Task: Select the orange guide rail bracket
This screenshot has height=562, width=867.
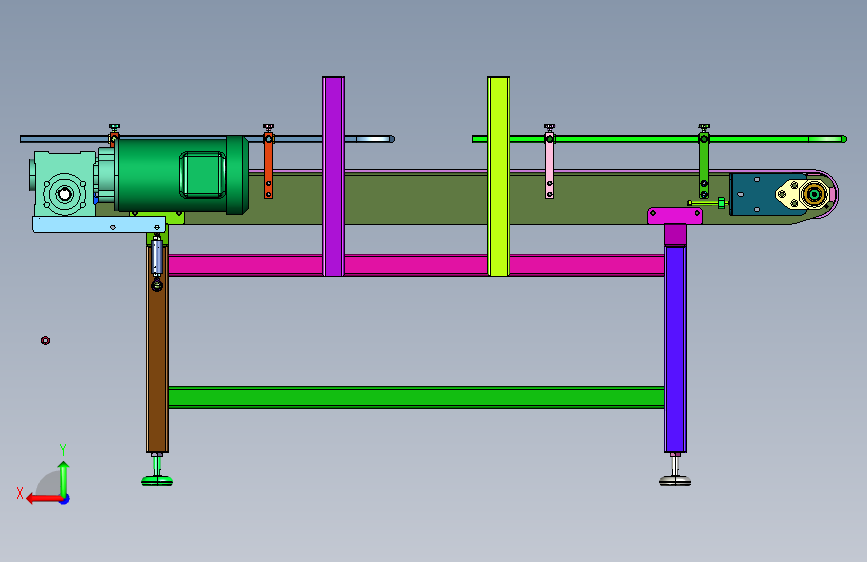Action: tap(268, 165)
